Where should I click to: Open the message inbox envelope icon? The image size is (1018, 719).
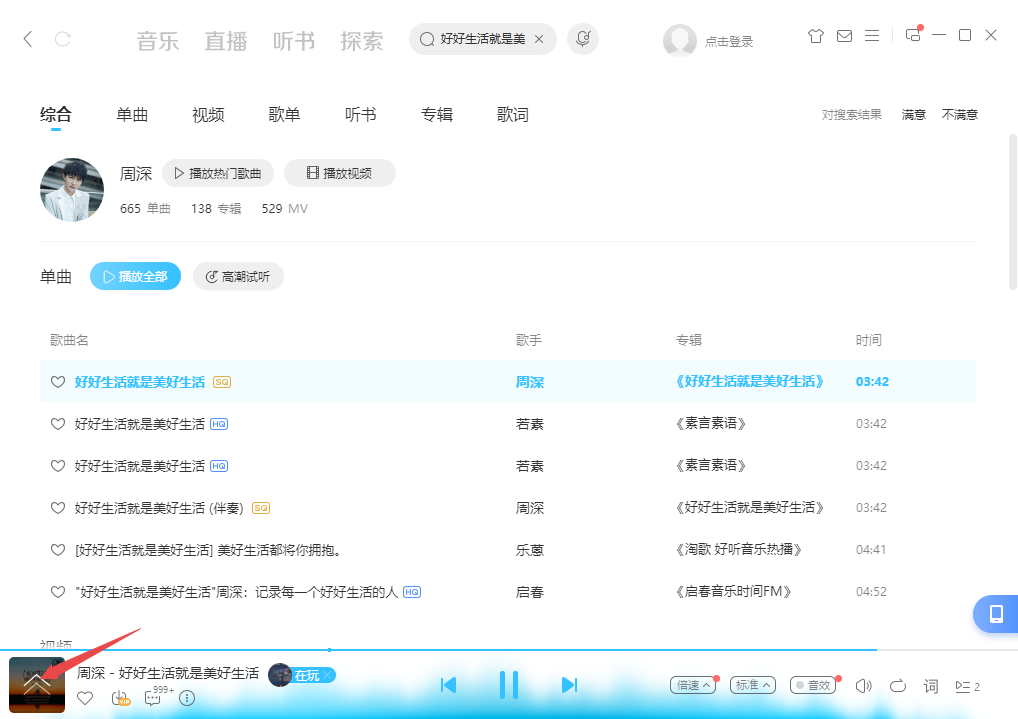(x=844, y=35)
